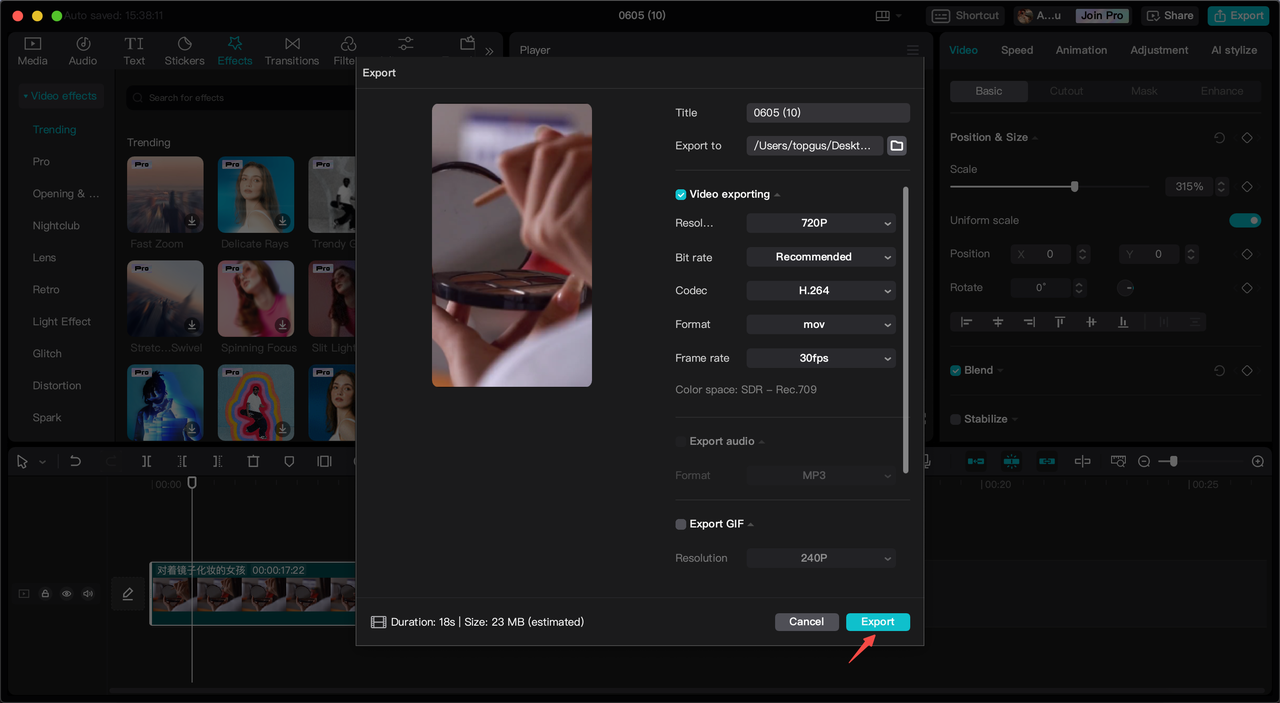Hide the track with the eye icon
1280x703 pixels.
point(67,594)
